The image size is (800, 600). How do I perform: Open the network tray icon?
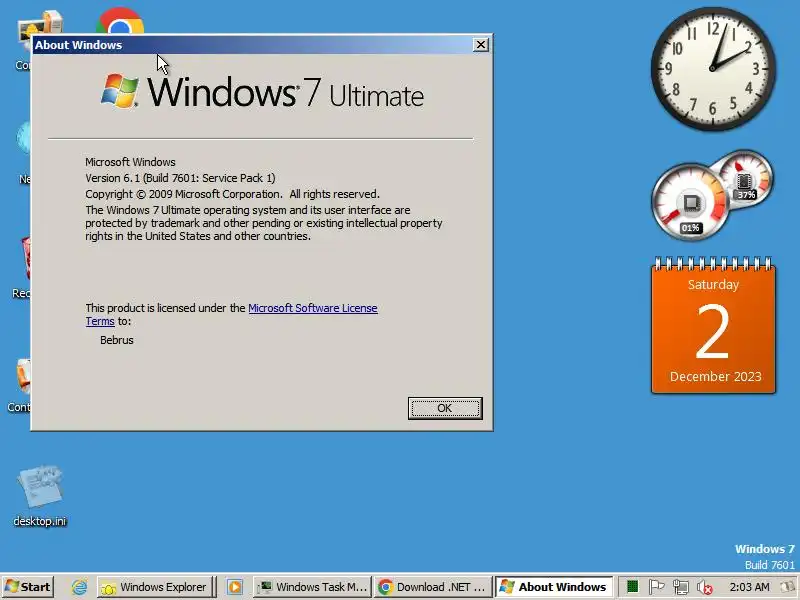pyautogui.click(x=681, y=588)
